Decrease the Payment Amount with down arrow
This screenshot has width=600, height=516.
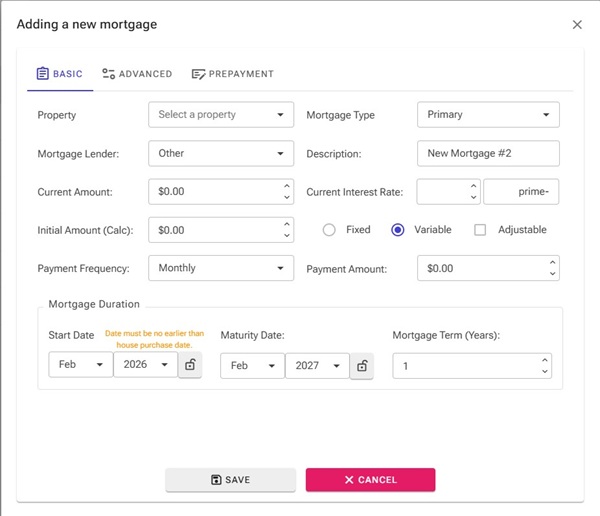coord(552,274)
